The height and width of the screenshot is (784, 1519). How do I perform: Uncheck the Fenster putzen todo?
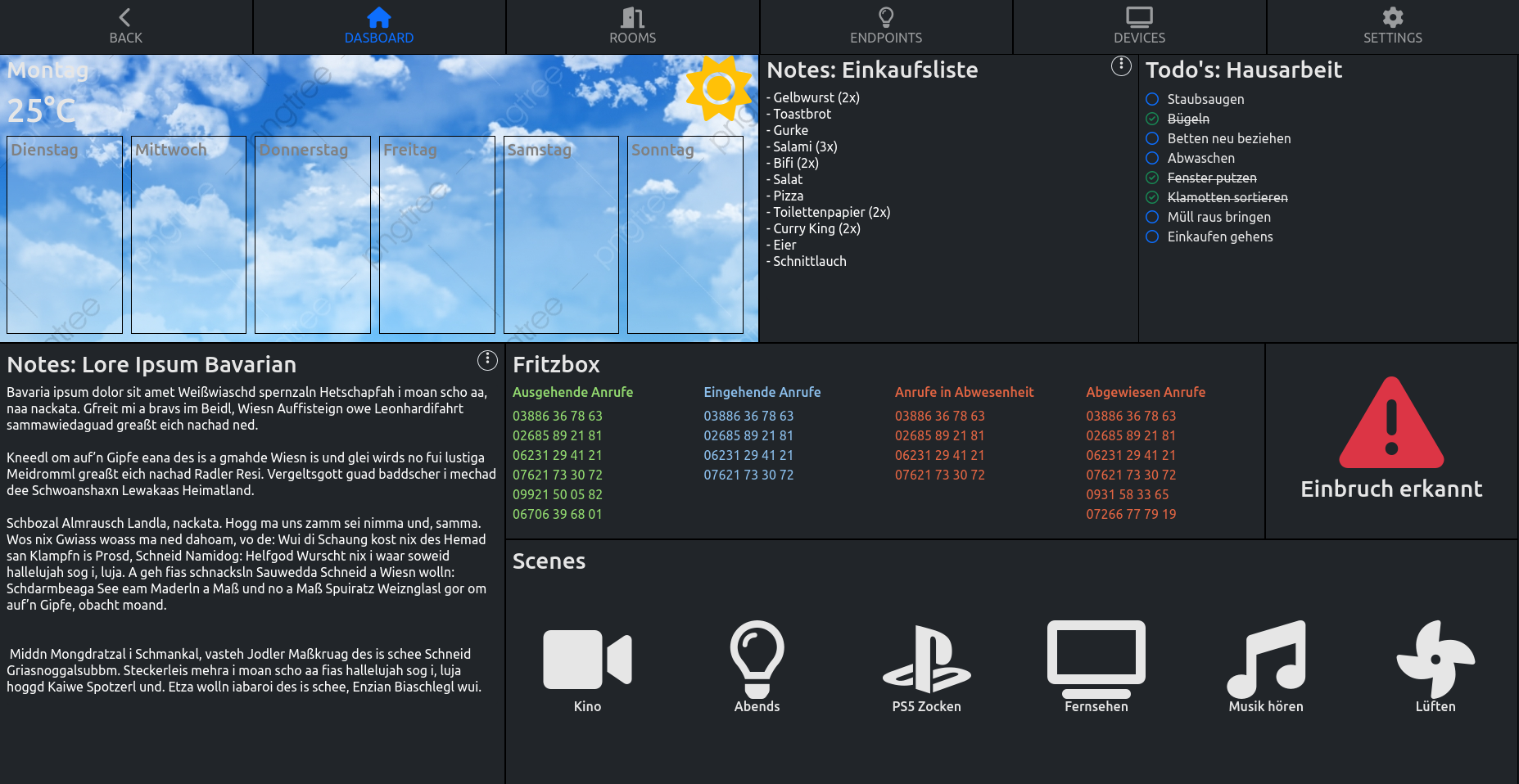(1152, 178)
